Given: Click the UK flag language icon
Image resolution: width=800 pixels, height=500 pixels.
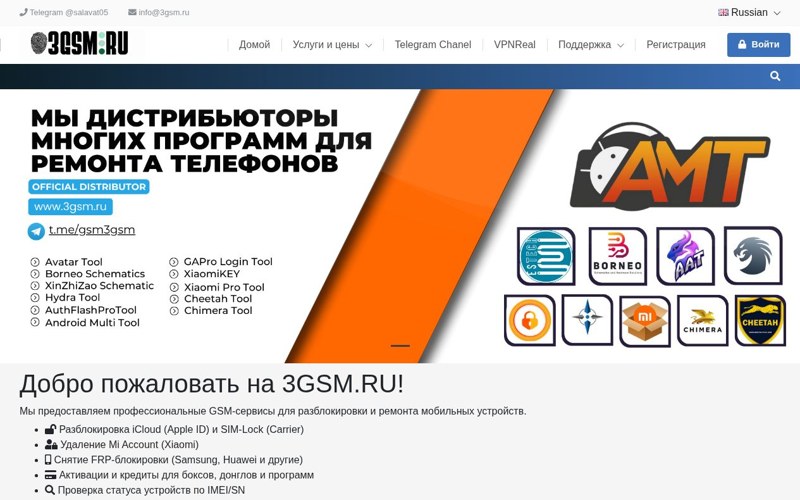Looking at the screenshot, I should pos(723,12).
